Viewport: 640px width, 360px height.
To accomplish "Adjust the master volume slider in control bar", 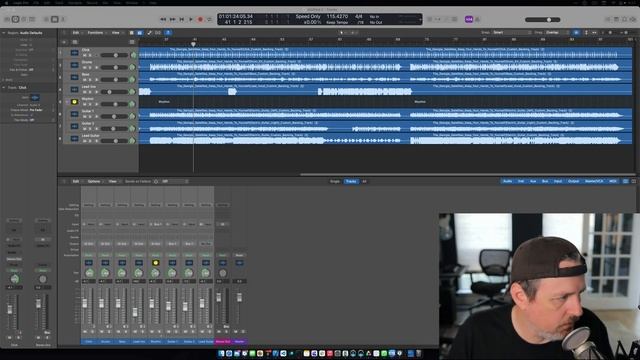I will click(x=543, y=20).
